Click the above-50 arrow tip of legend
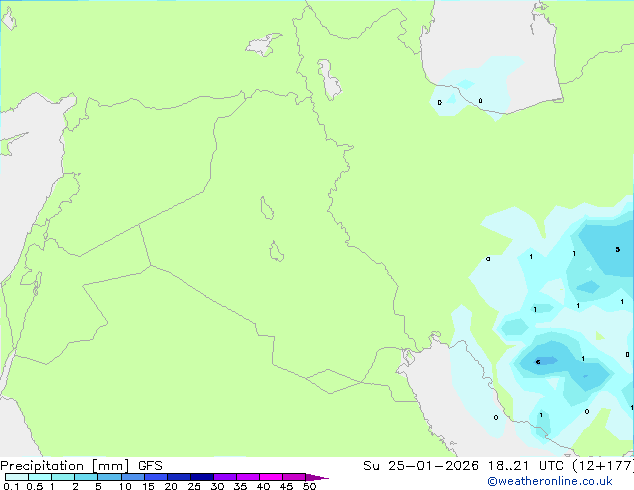Screen dimensions: 634x490 317,477
